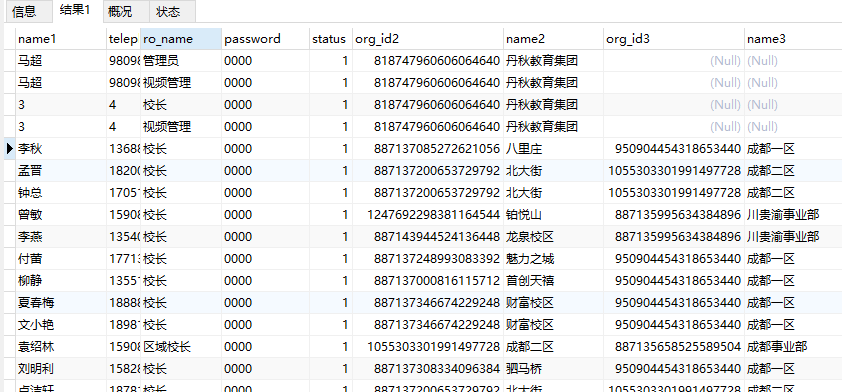Viewport: 842px width, 392px height.
Task: Select the 首创天禧 name2 cell
Action: [x=554, y=281]
